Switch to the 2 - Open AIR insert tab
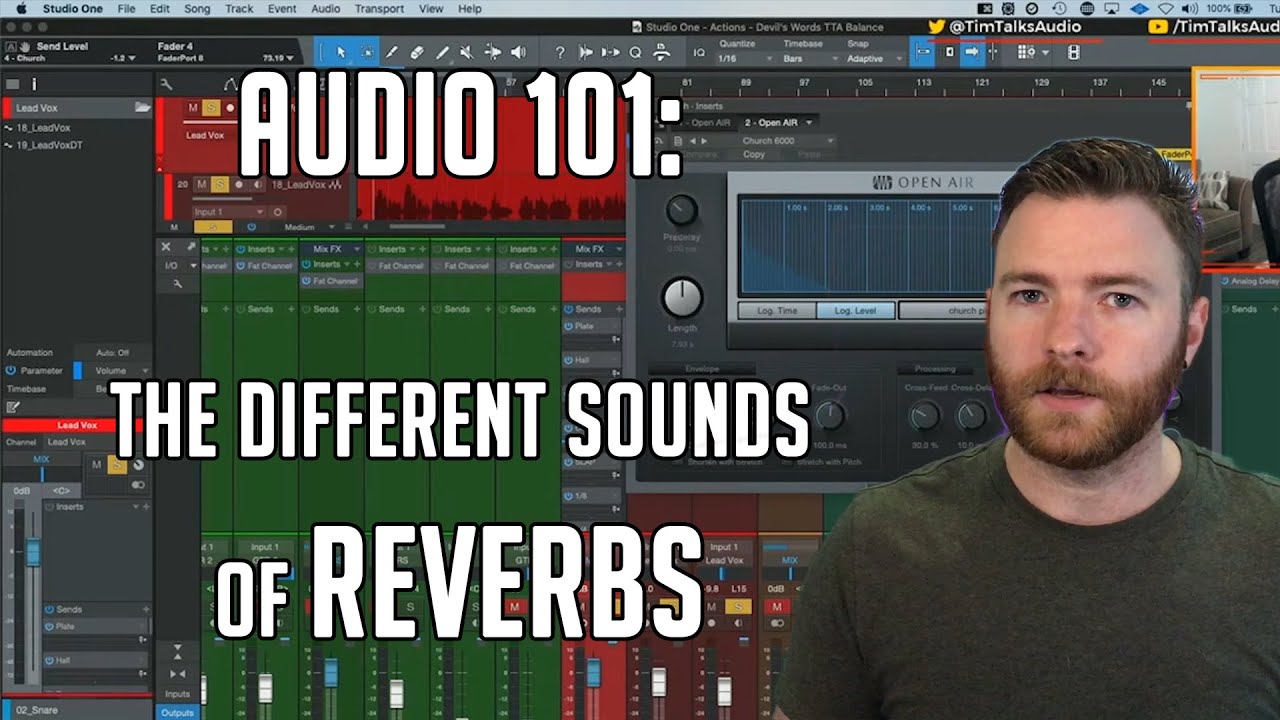1280x720 pixels. coord(777,122)
